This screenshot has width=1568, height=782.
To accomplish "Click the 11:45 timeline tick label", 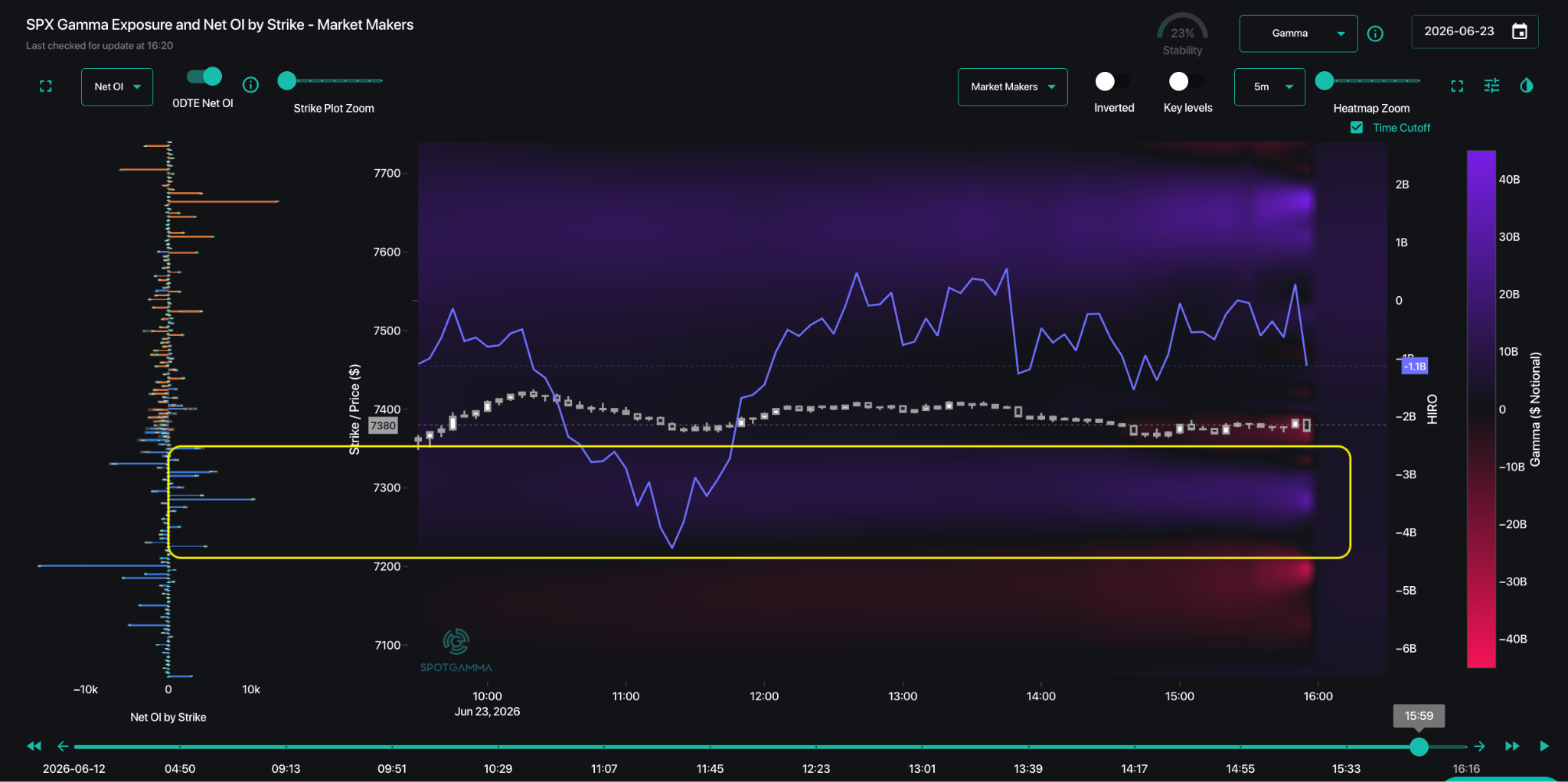I will click(x=710, y=768).
